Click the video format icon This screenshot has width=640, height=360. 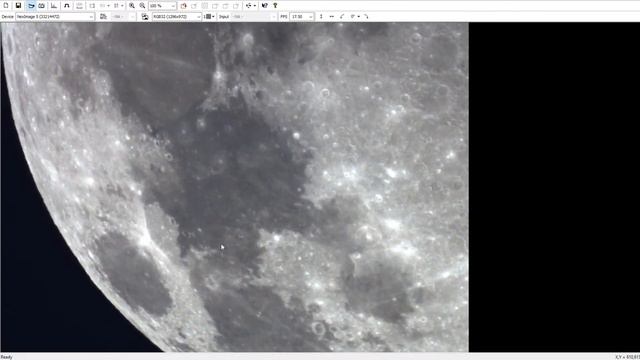tap(145, 17)
